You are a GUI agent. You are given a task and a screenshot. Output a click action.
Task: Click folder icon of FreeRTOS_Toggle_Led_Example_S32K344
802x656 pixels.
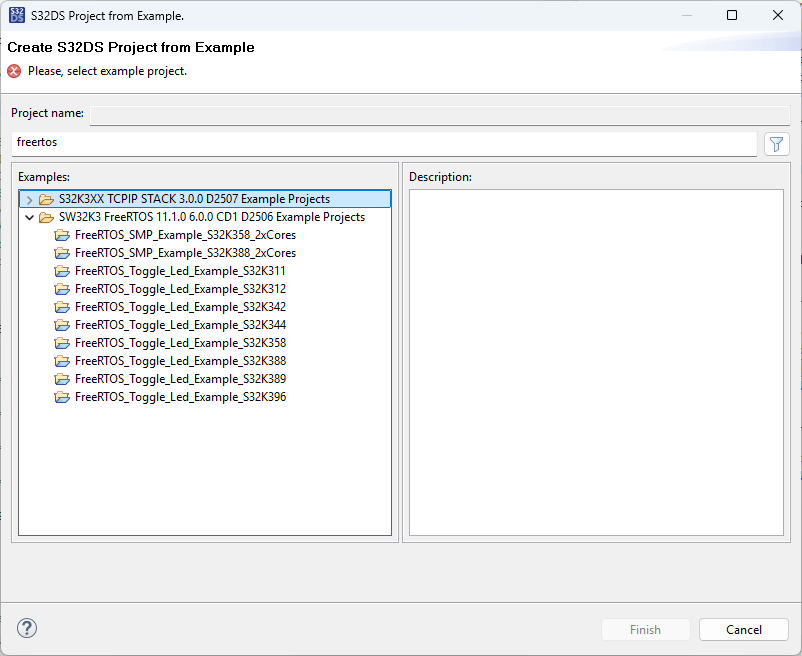pyautogui.click(x=62, y=325)
